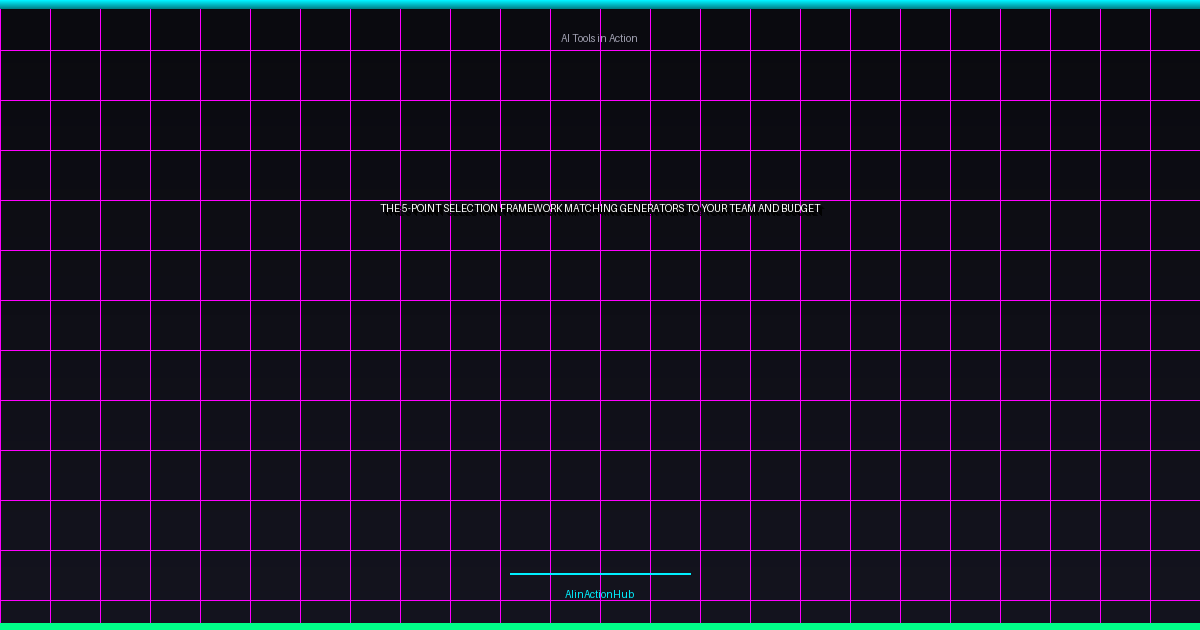Screen dimensions: 1200x630
Task: Click the center of the cyan divider line
Action: click(600, 574)
